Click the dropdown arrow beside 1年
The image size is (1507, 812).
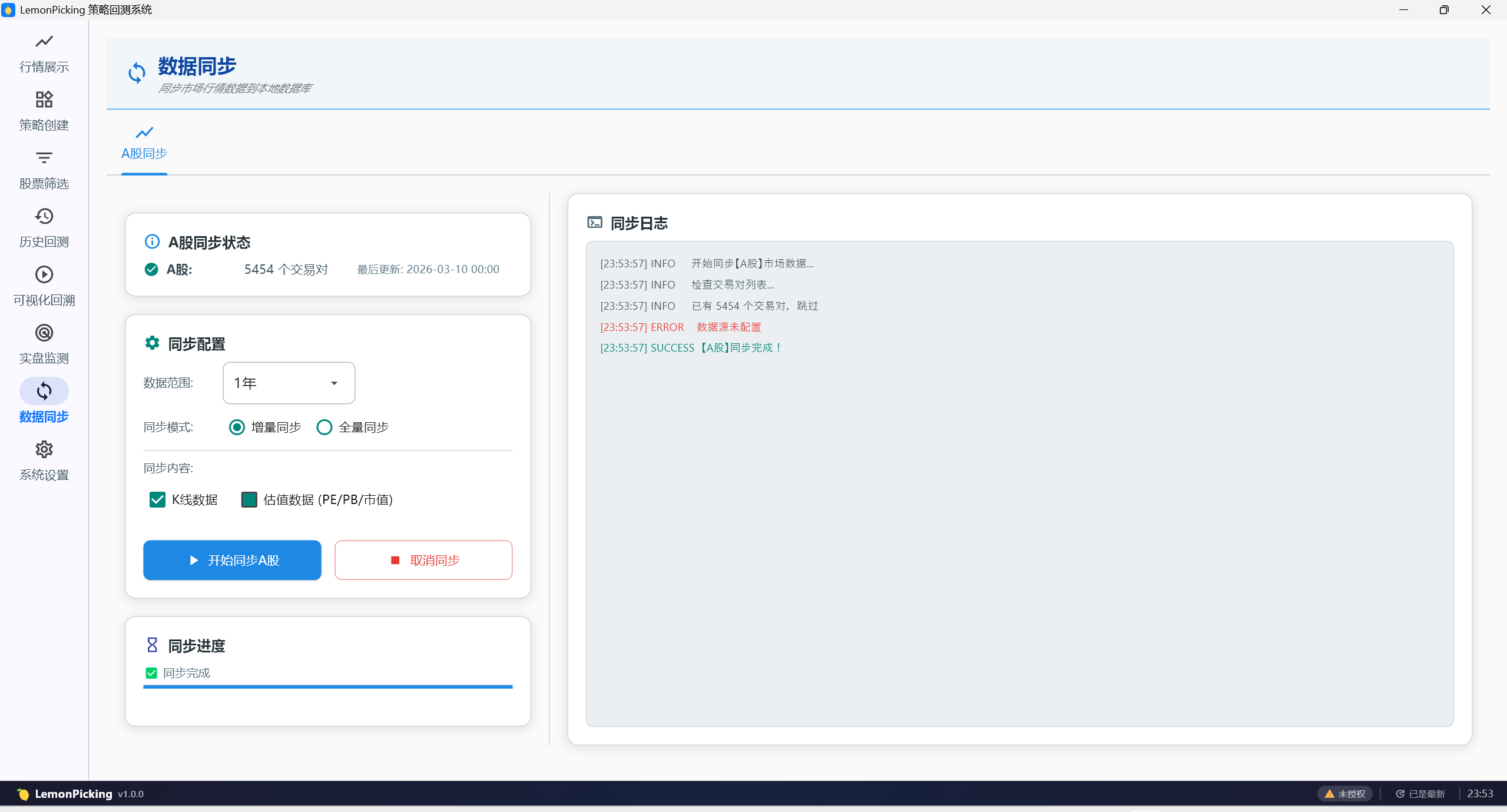point(334,383)
